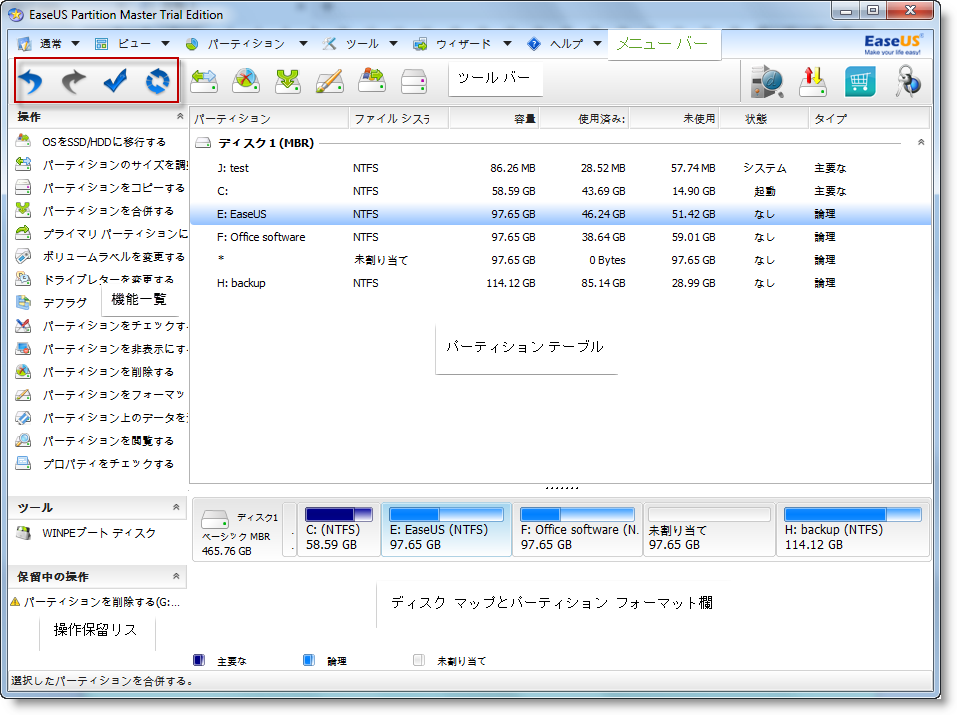
Task: Collapse the ツール panel section
Action: (x=177, y=508)
